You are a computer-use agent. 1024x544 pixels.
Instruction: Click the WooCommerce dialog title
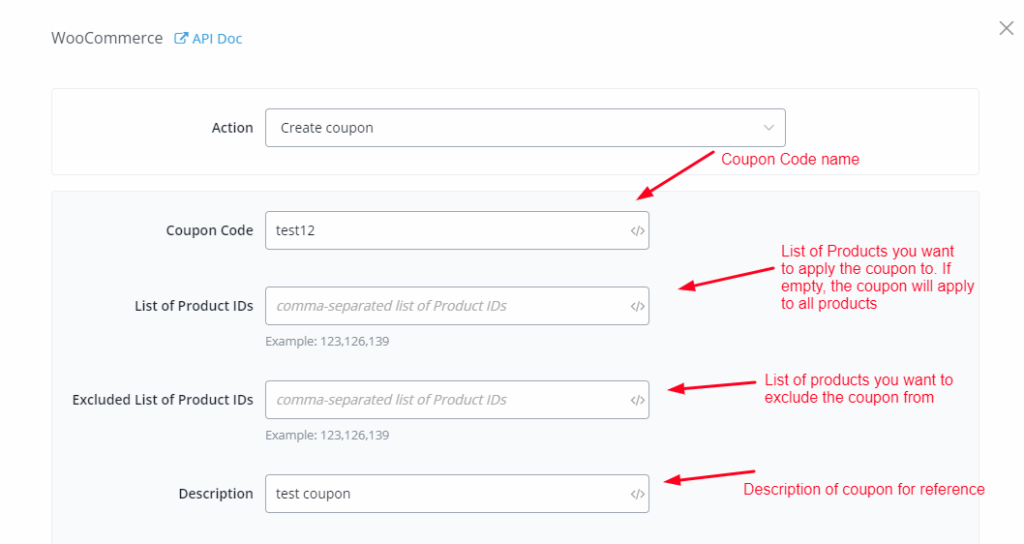(107, 39)
